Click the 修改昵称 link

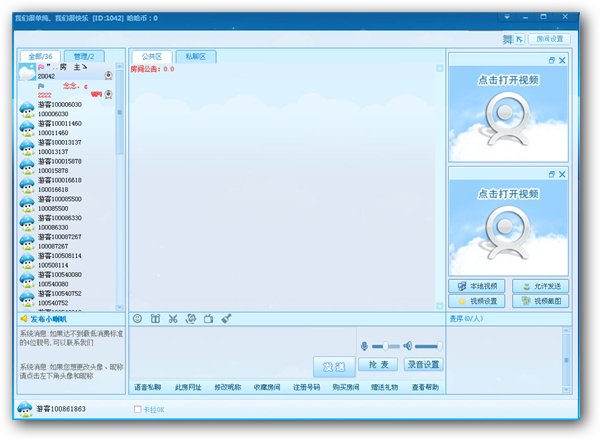[x=228, y=387]
